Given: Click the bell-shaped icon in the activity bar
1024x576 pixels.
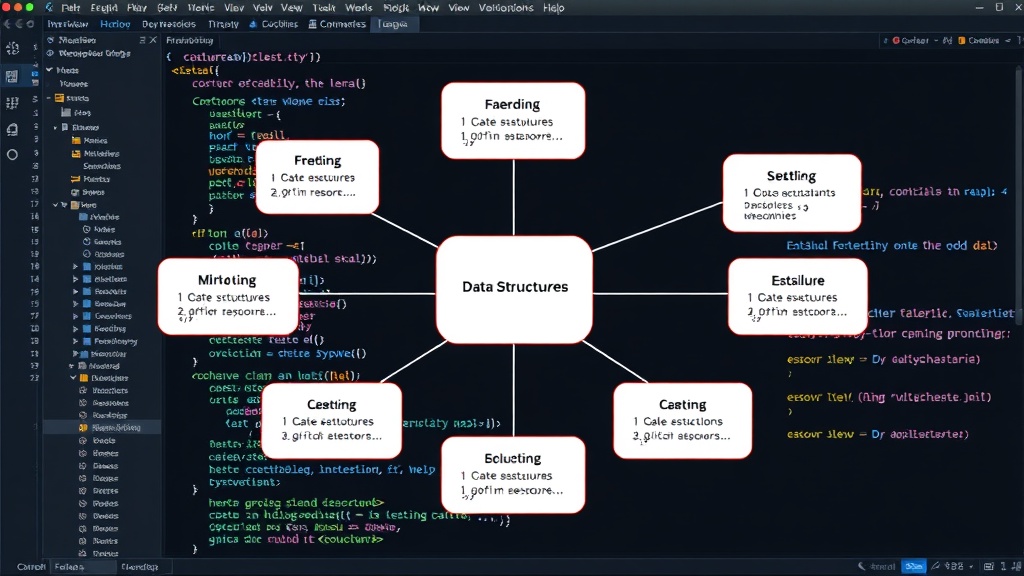Looking at the screenshot, I should 12,129.
